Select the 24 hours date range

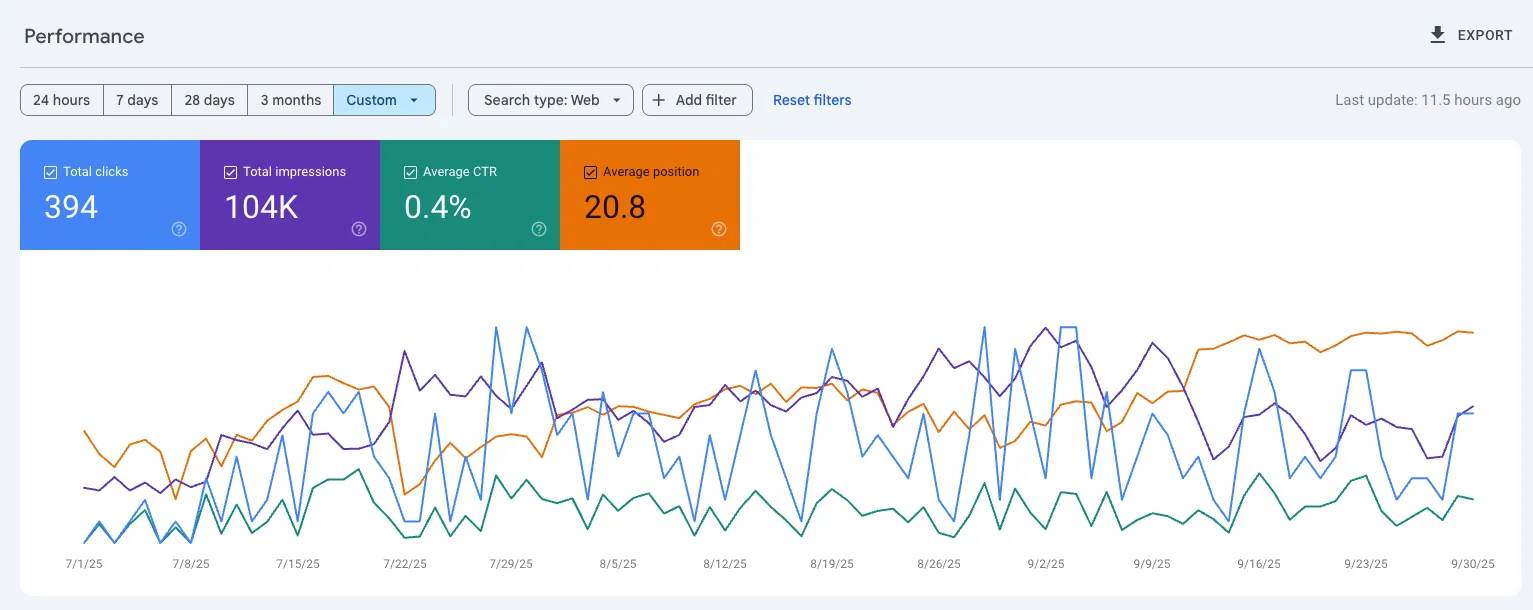(x=61, y=100)
